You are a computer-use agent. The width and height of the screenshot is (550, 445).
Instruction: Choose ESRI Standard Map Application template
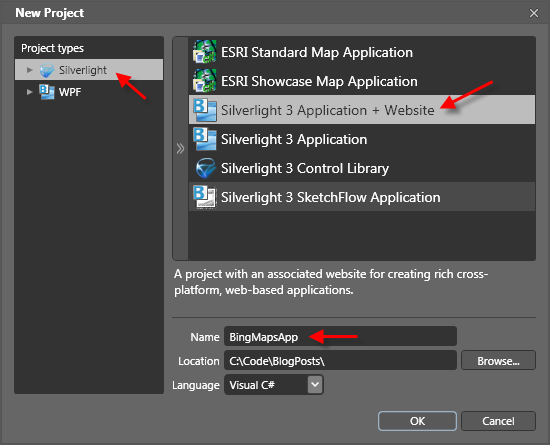(362, 52)
